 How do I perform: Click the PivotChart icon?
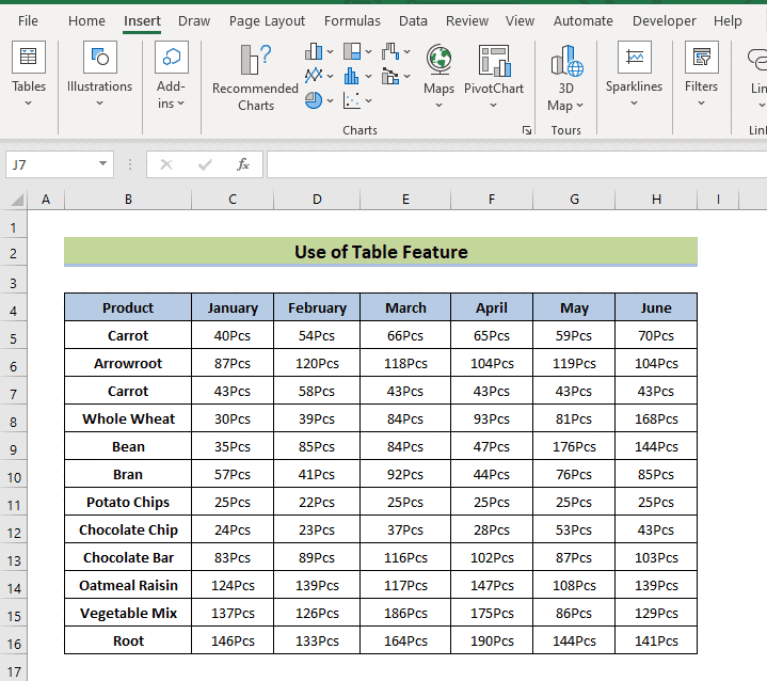tap(494, 61)
